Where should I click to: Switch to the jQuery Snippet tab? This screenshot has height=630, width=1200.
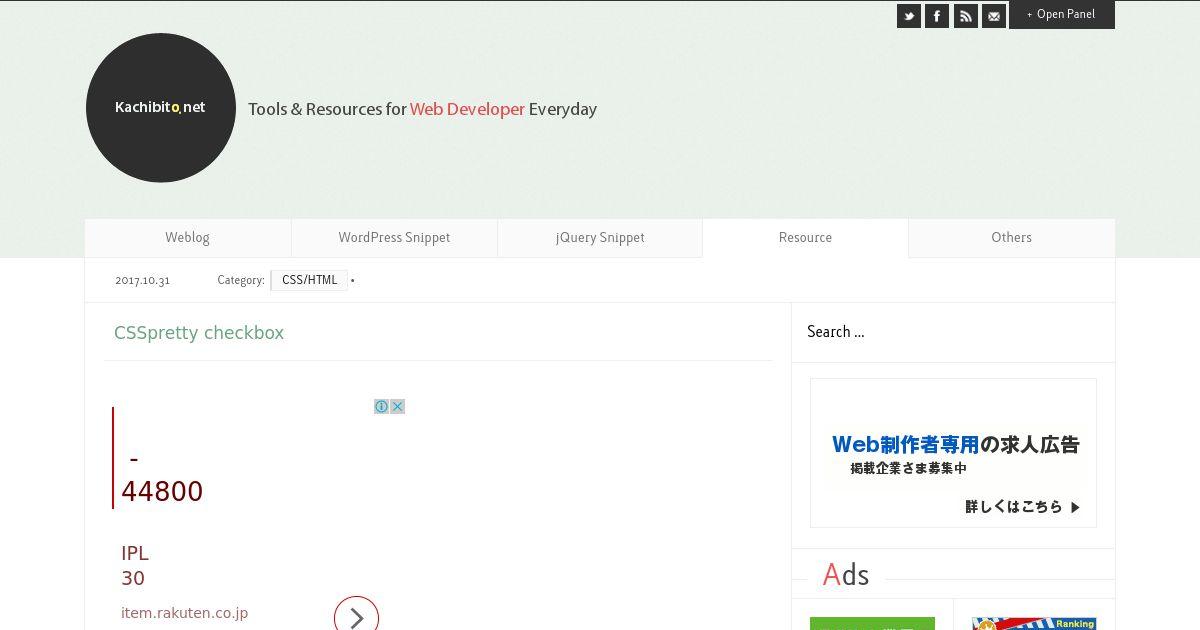pos(600,238)
